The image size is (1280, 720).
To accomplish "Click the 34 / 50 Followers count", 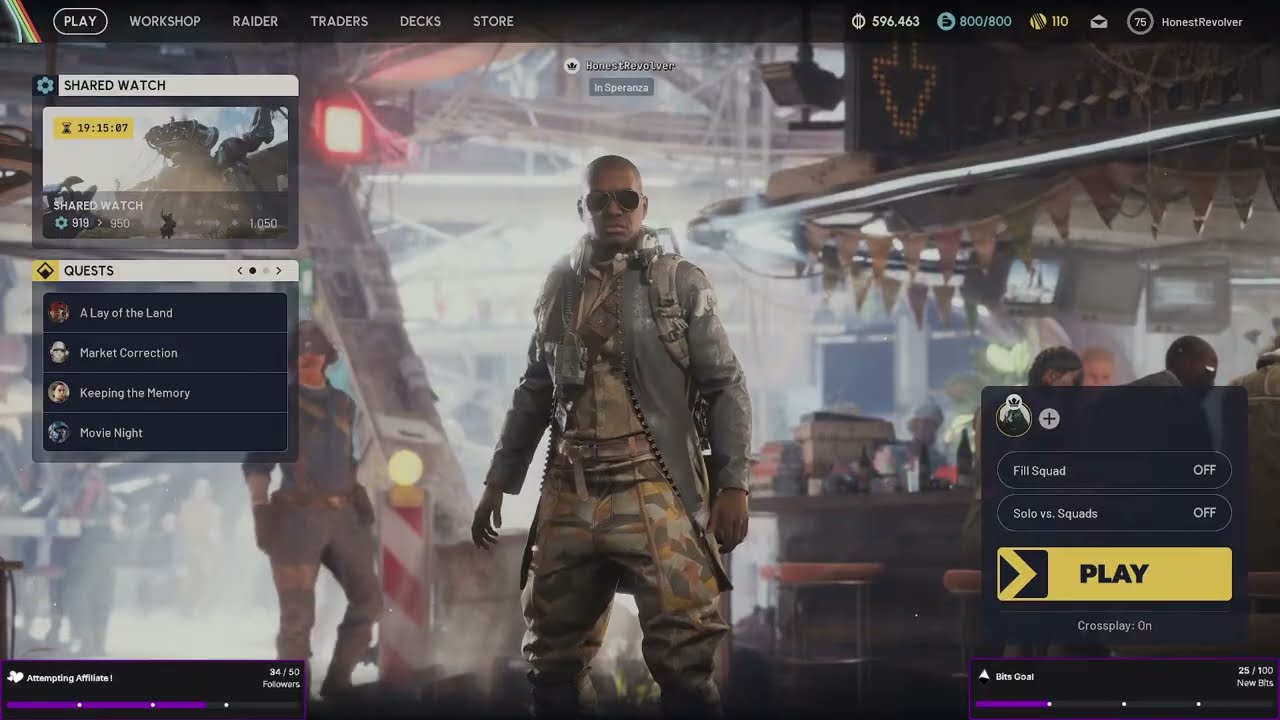I will coord(283,678).
